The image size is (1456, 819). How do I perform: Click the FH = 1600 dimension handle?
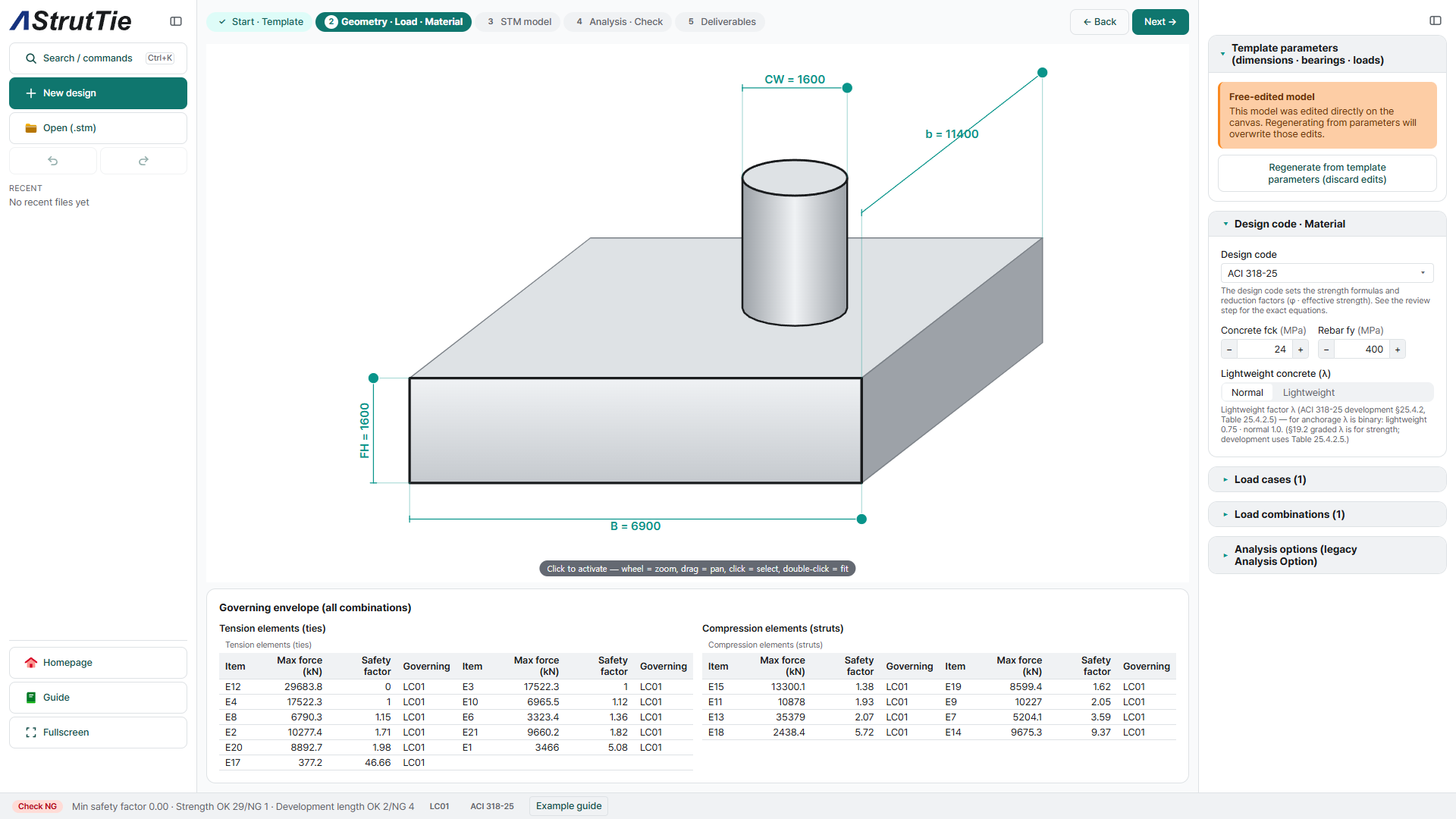(373, 378)
